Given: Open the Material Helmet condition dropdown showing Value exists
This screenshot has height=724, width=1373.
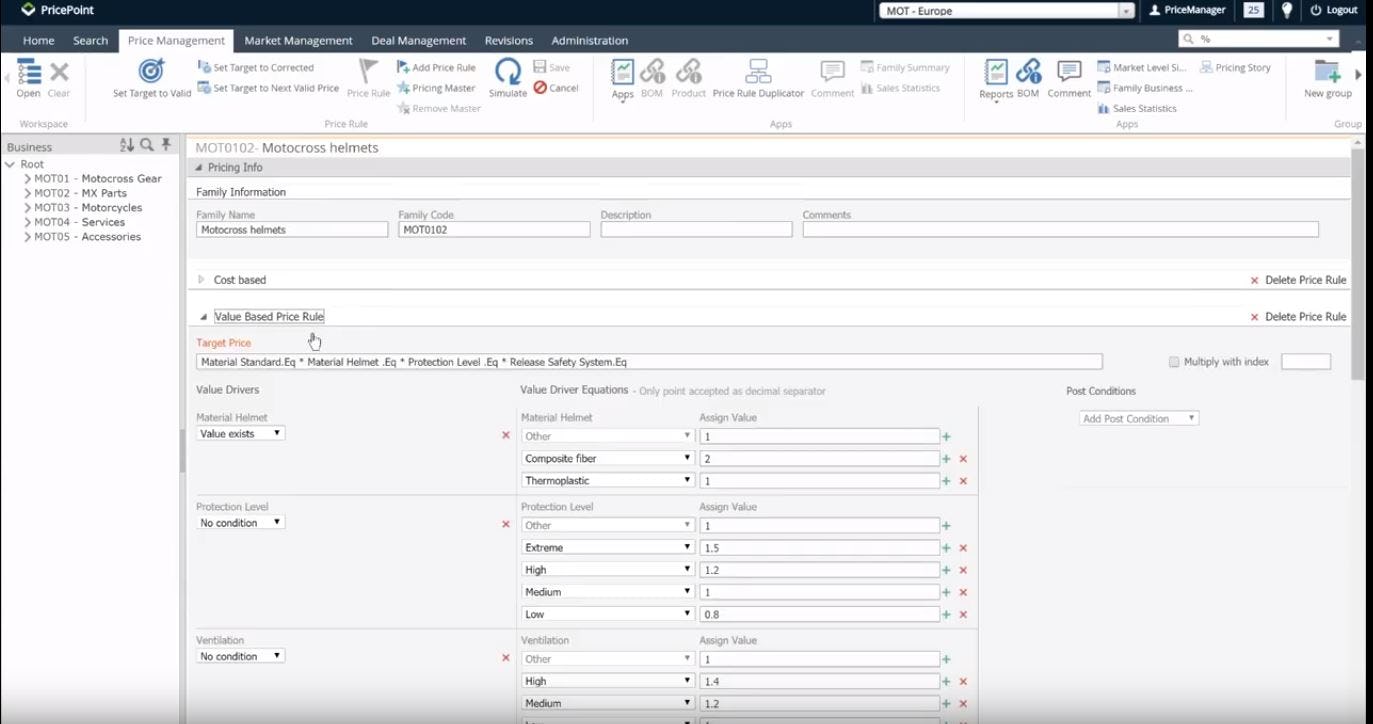Looking at the screenshot, I should (240, 433).
